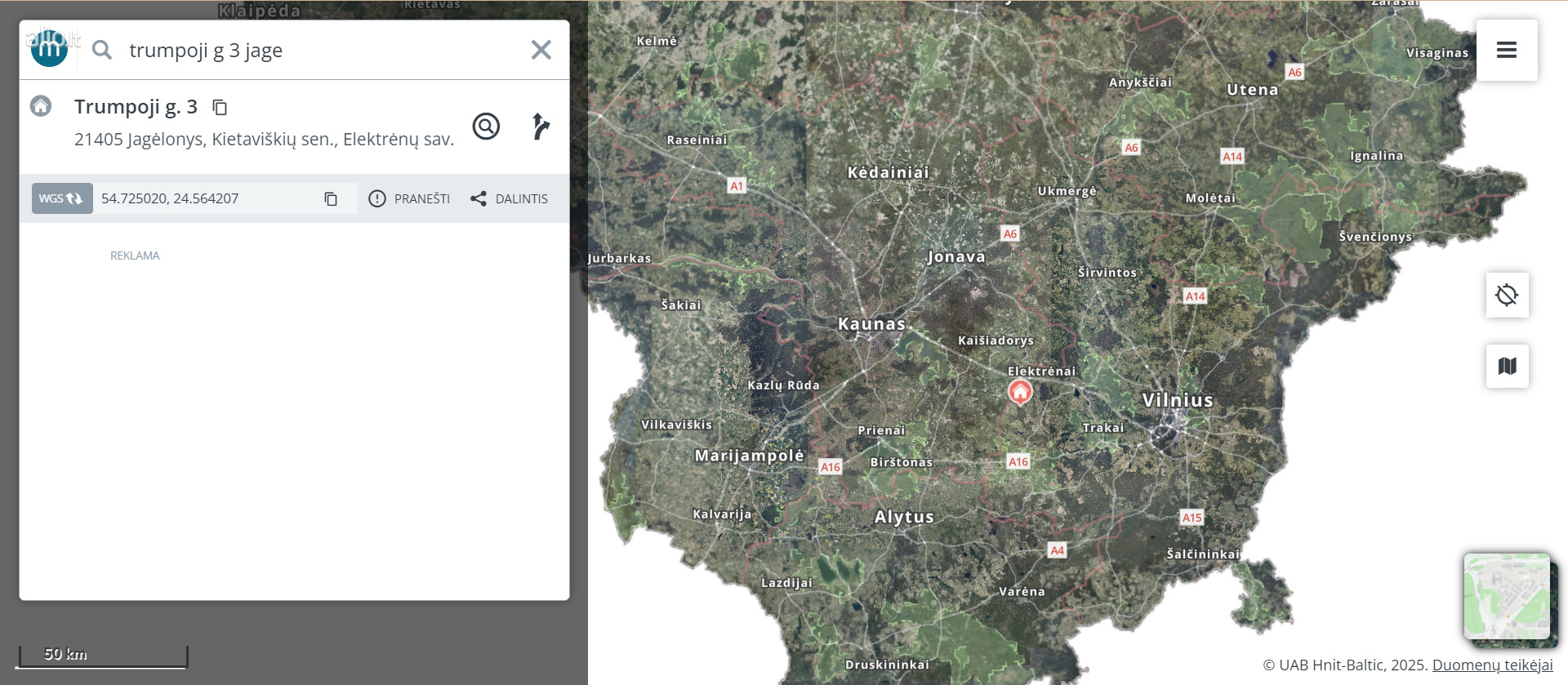Image resolution: width=1568 pixels, height=685 pixels.
Task: Open the map layers icon
Action: click(x=1507, y=366)
